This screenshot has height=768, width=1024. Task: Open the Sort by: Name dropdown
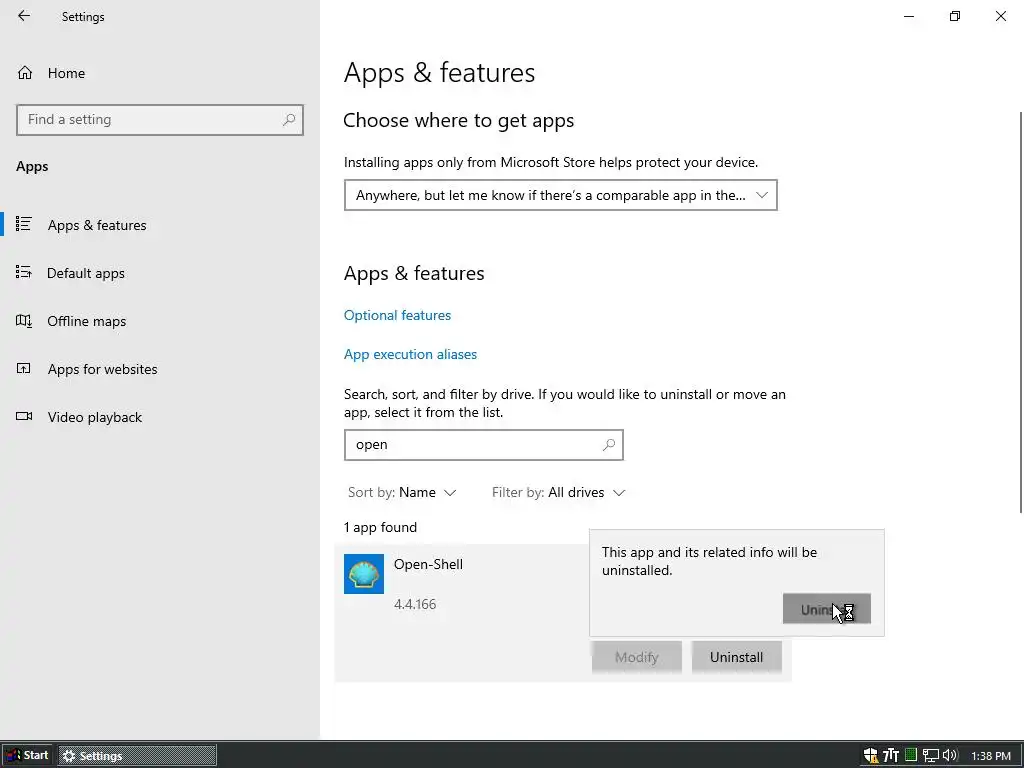pos(402,492)
